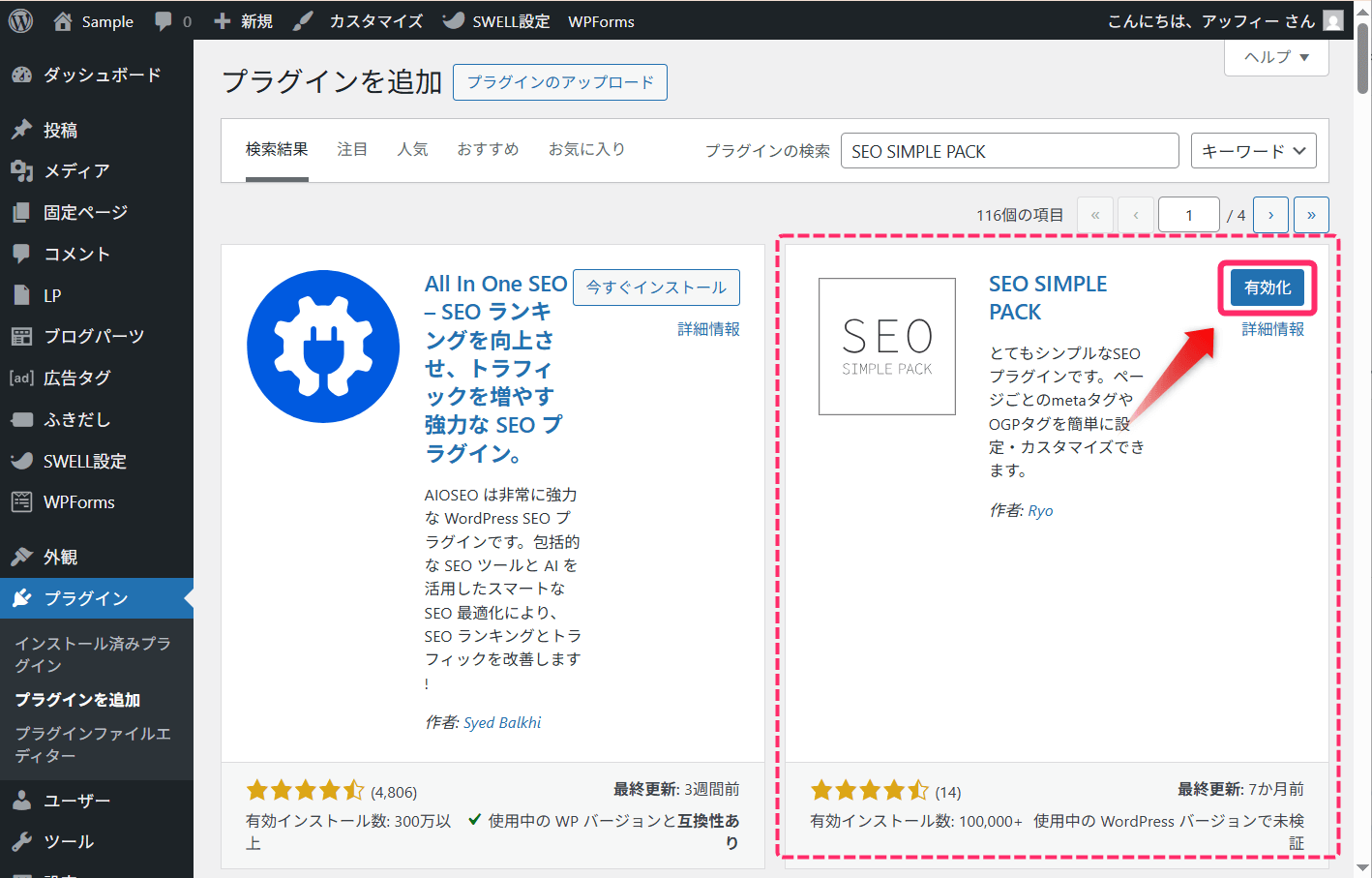Visit author Ryo's profile link
Screen dimensions: 1372x878
(1039, 510)
